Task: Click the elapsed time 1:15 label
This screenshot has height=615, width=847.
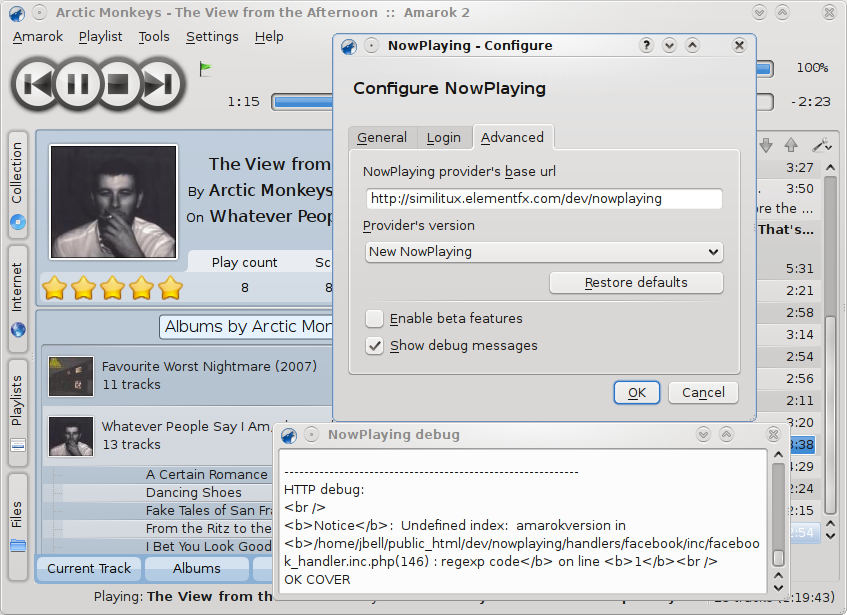Action: click(243, 102)
